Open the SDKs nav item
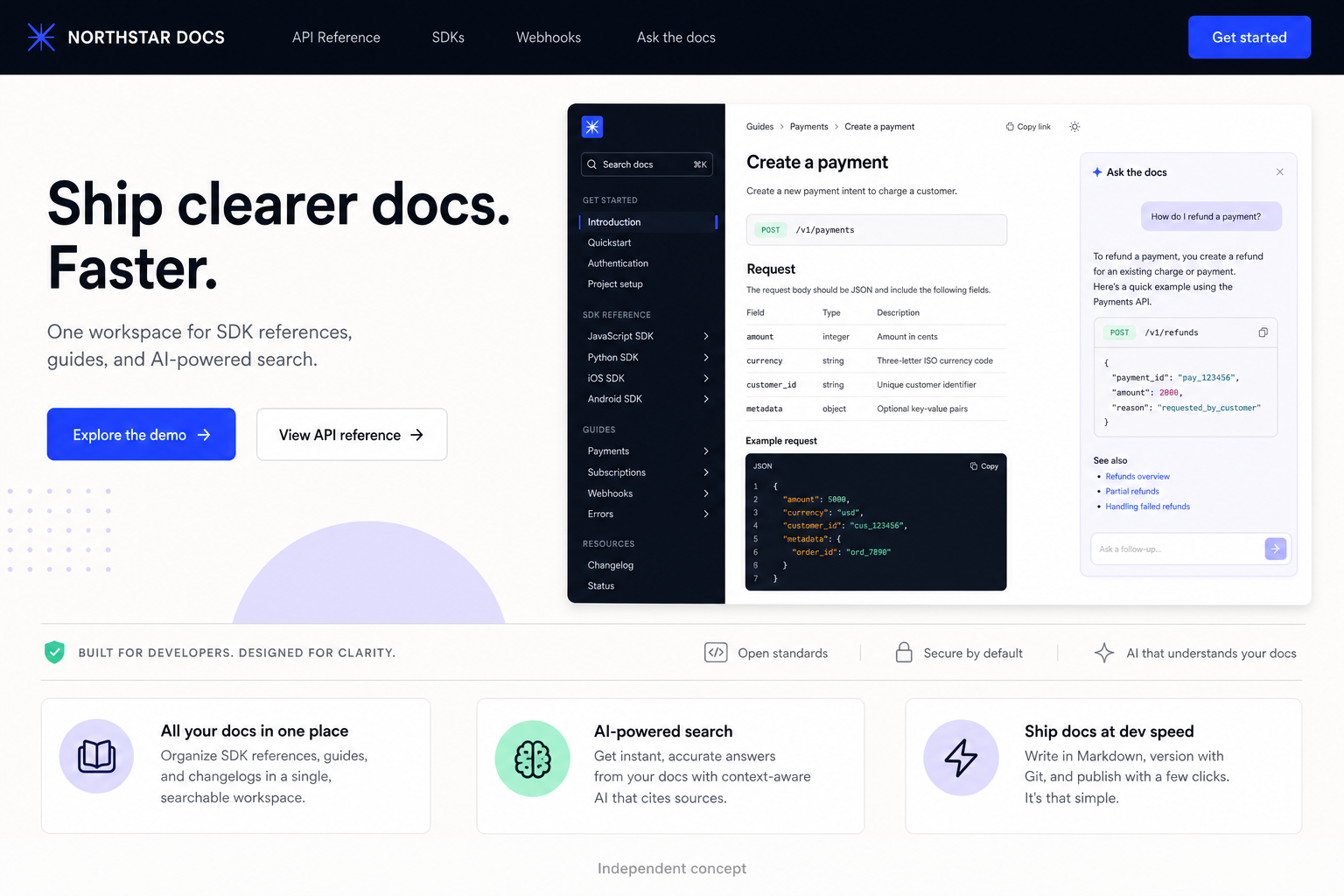 (x=448, y=38)
